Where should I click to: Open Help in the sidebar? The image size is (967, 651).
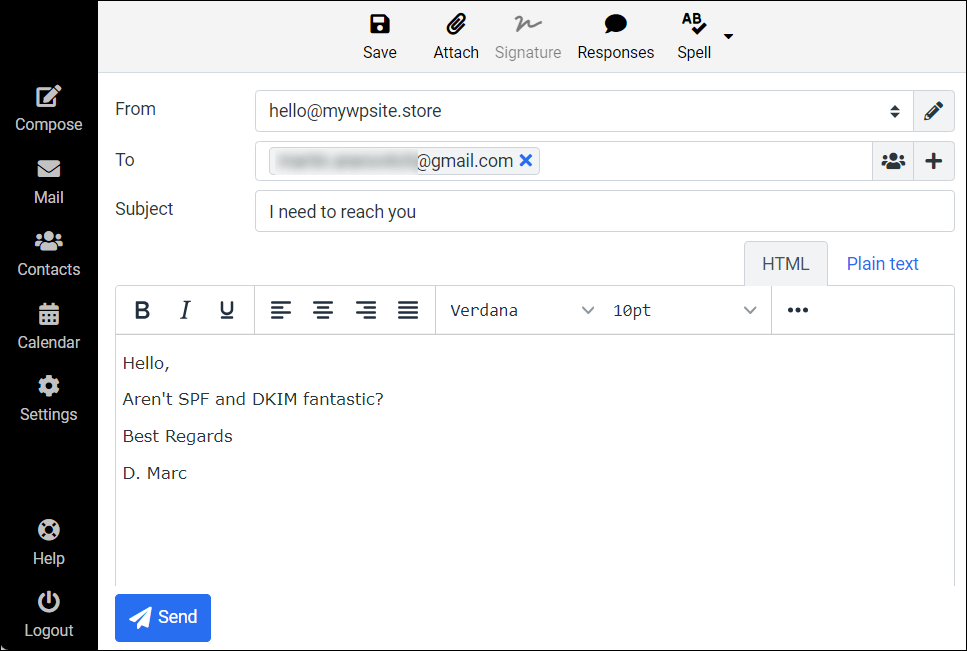[x=49, y=542]
